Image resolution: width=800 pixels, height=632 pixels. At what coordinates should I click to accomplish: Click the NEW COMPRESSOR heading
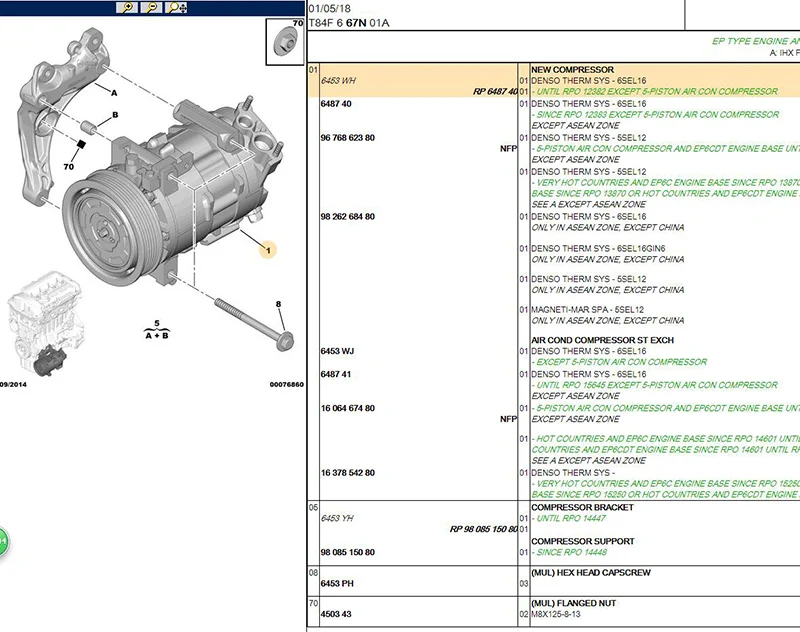tap(572, 70)
